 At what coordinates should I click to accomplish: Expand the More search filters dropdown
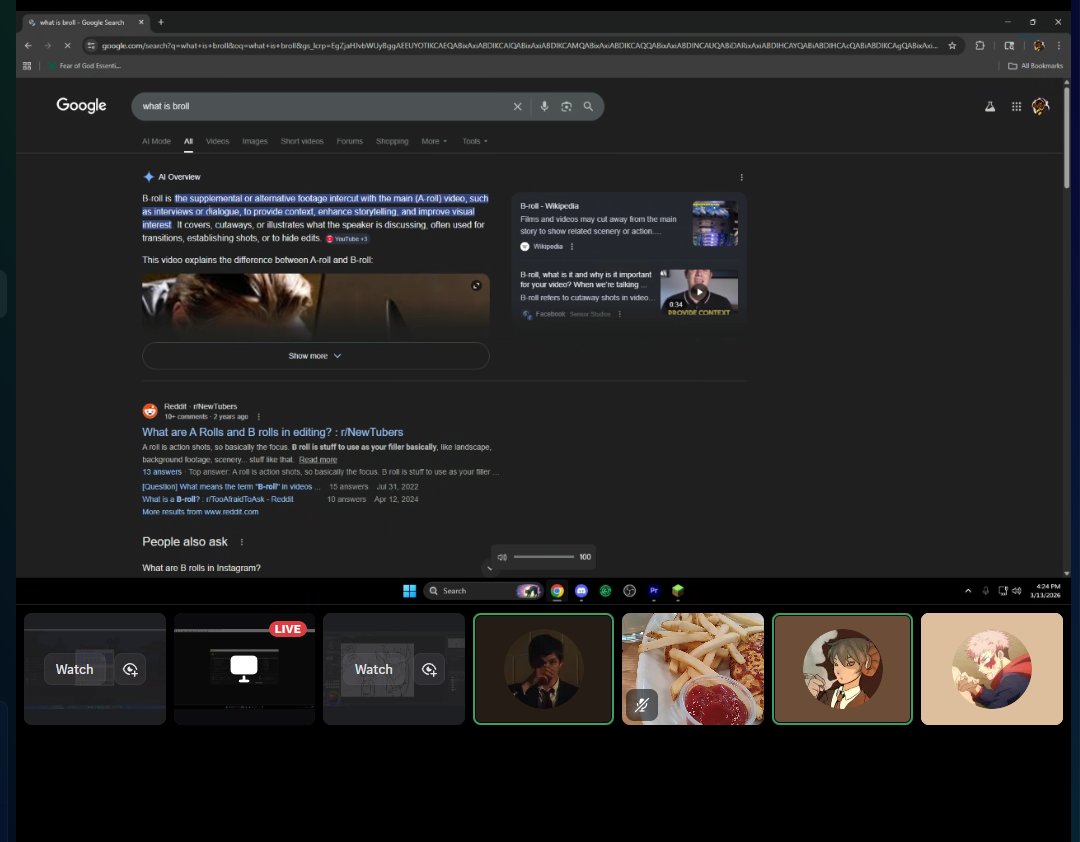434,141
